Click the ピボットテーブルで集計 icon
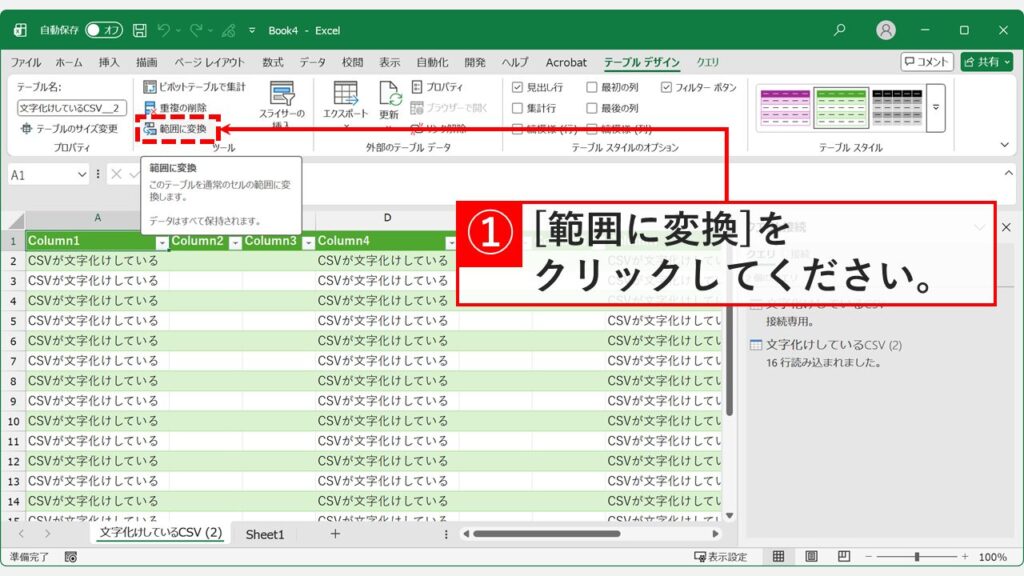This screenshot has width=1024, height=576. tap(152, 87)
